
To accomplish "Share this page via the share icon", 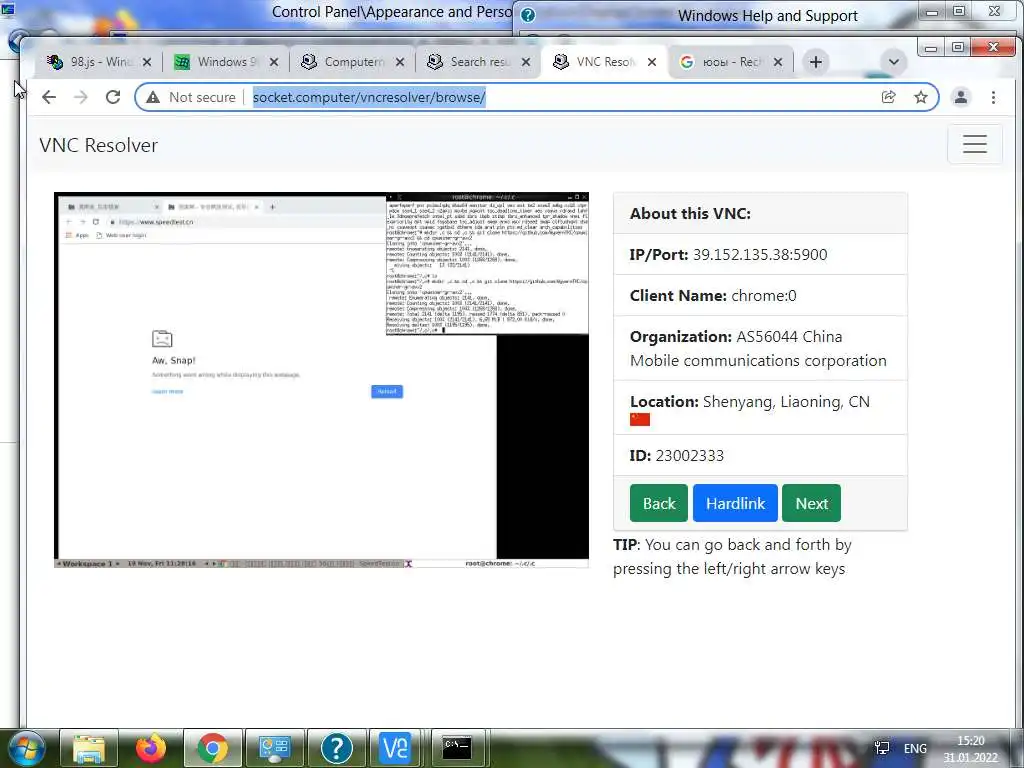I will click(888, 97).
